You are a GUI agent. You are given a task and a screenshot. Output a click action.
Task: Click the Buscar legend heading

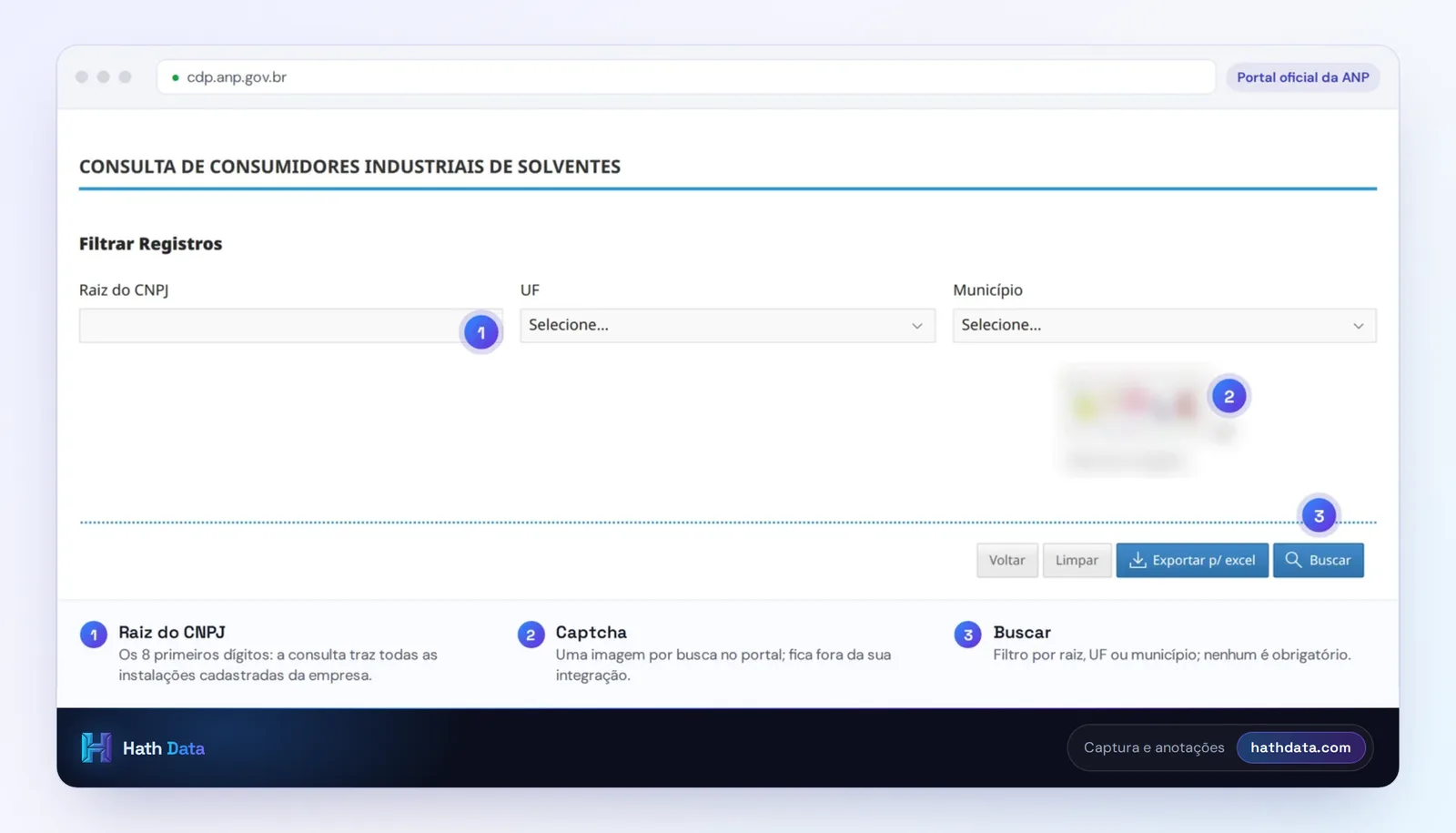[x=1021, y=632]
